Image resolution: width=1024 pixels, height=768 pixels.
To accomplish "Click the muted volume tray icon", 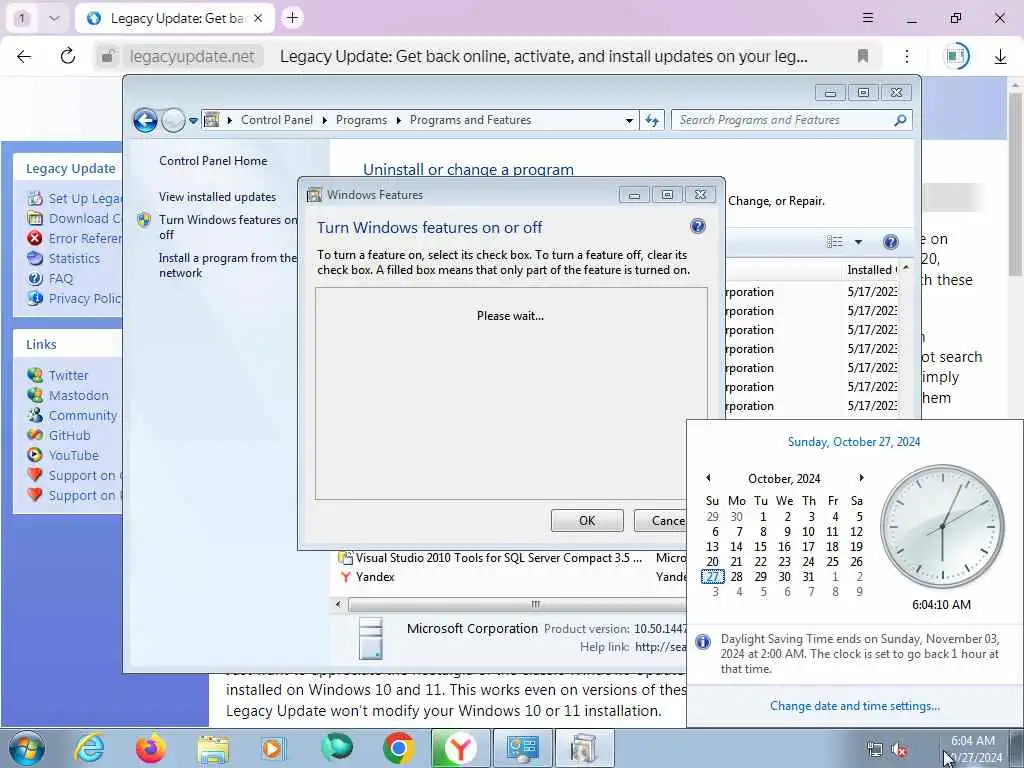I will pos(899,750).
